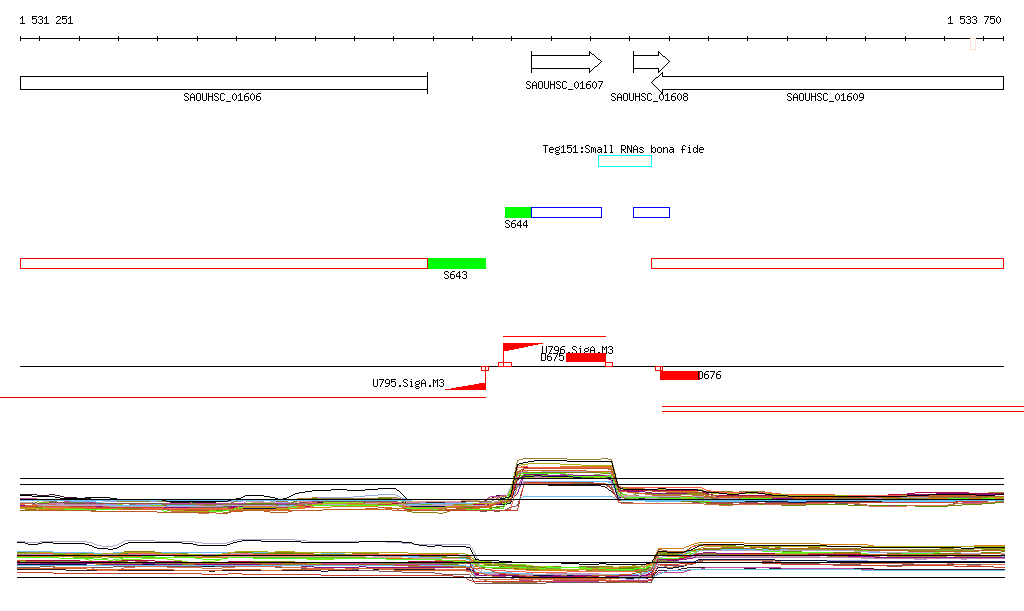This screenshot has width=1024, height=611.
Task: Click the blue box beside S644
Action: coord(567,212)
